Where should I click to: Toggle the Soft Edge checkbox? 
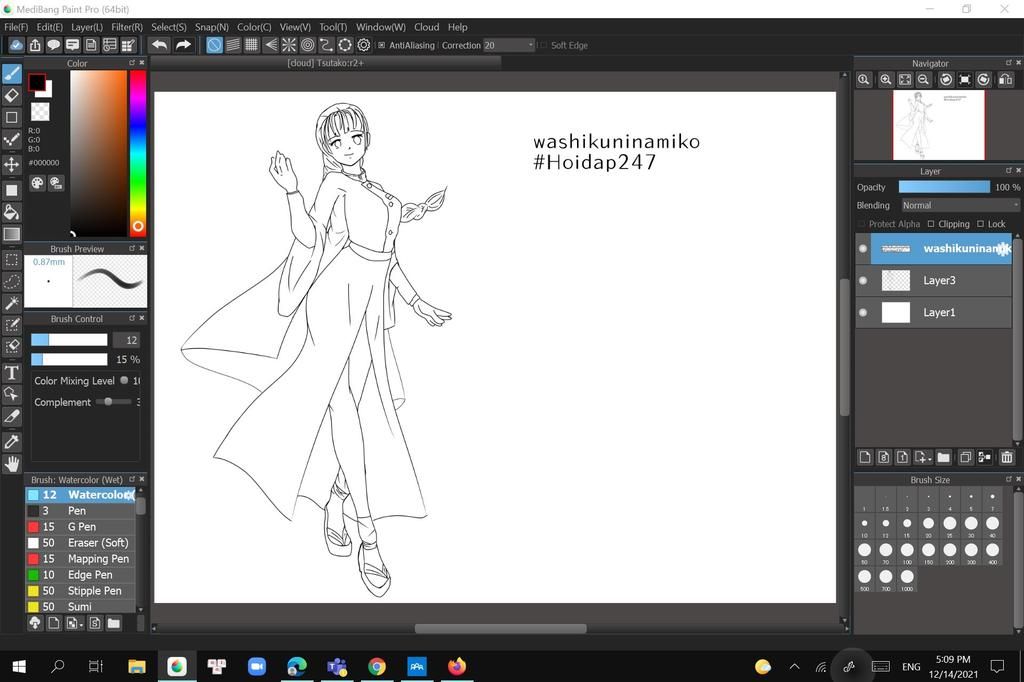(543, 46)
